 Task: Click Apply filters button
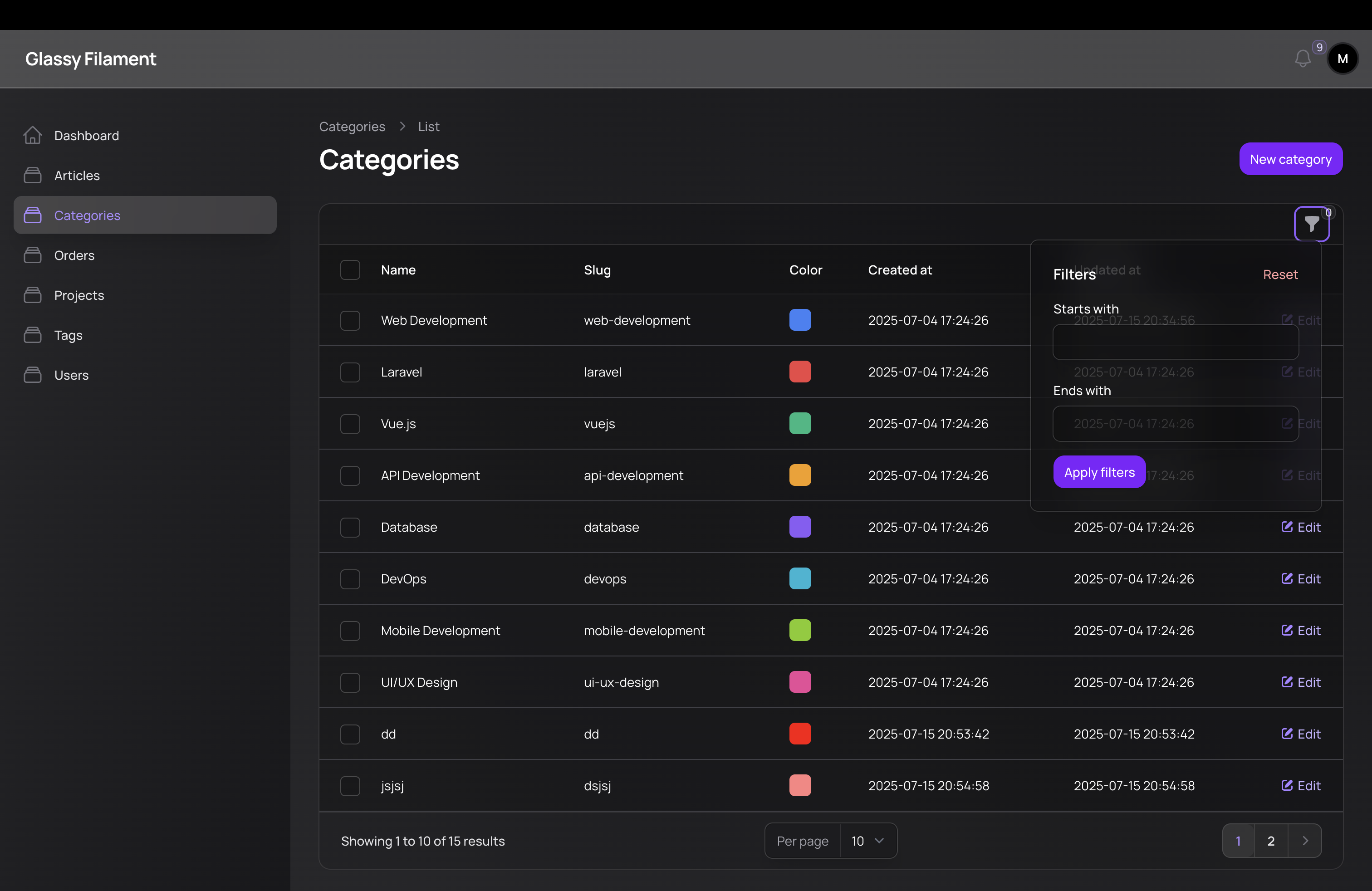(1099, 472)
